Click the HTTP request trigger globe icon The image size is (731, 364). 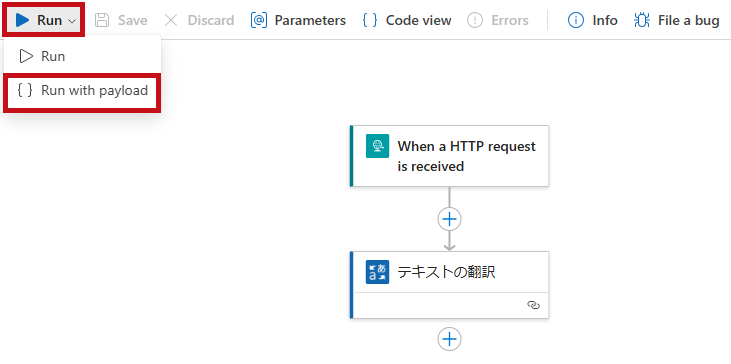(377, 146)
